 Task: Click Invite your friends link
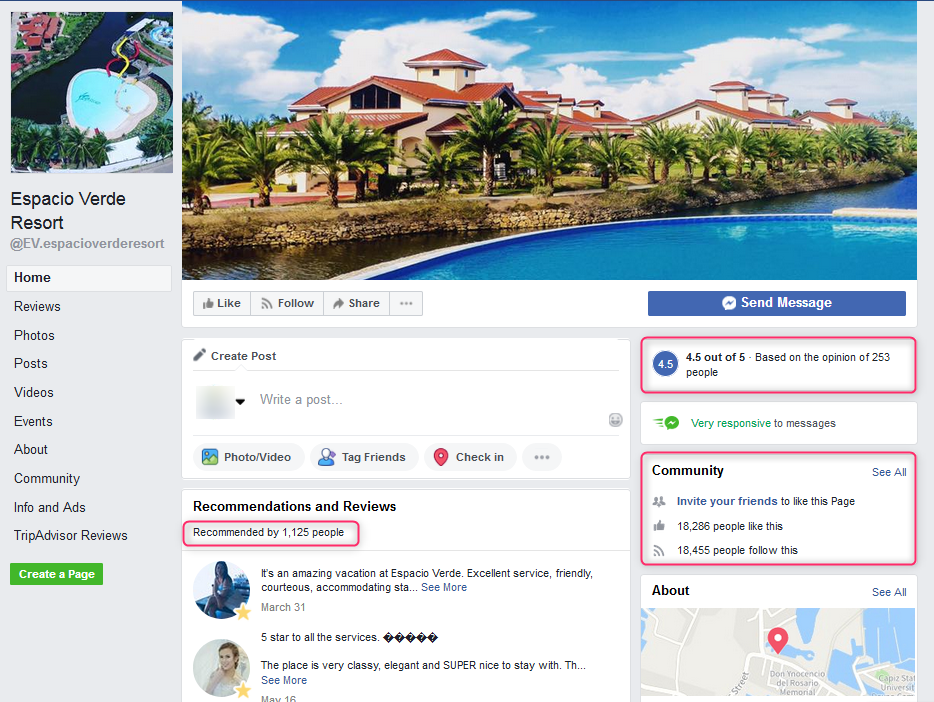[727, 501]
